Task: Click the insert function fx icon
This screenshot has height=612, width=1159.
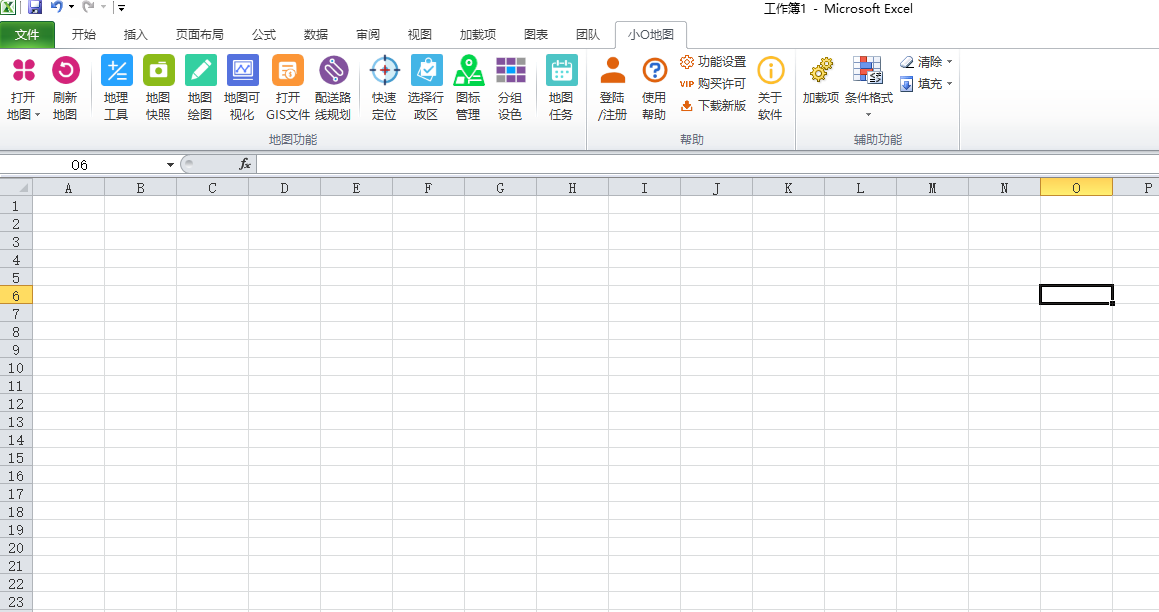Action: tap(245, 164)
